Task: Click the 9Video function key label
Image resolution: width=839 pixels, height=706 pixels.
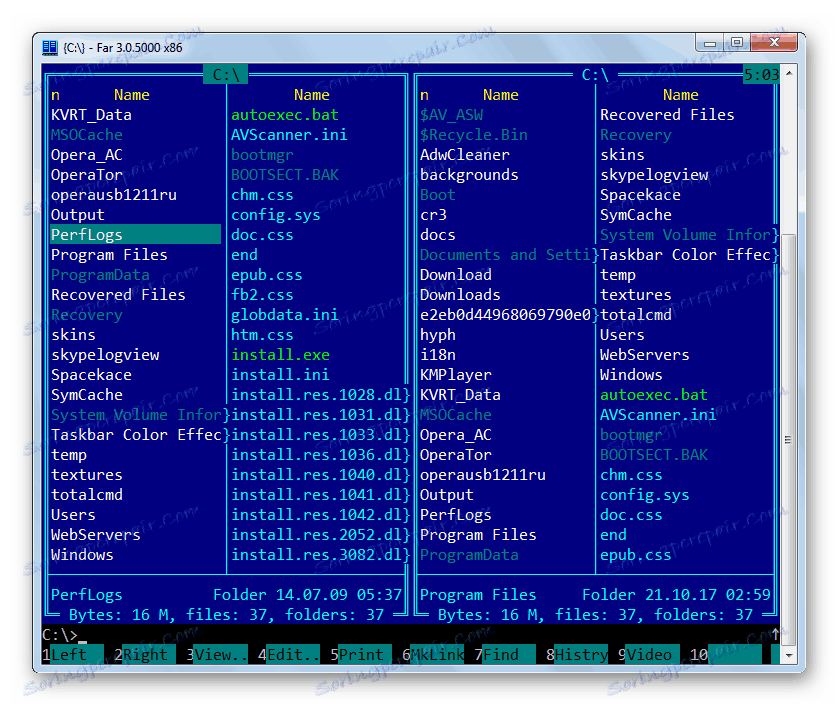Action: pos(649,655)
